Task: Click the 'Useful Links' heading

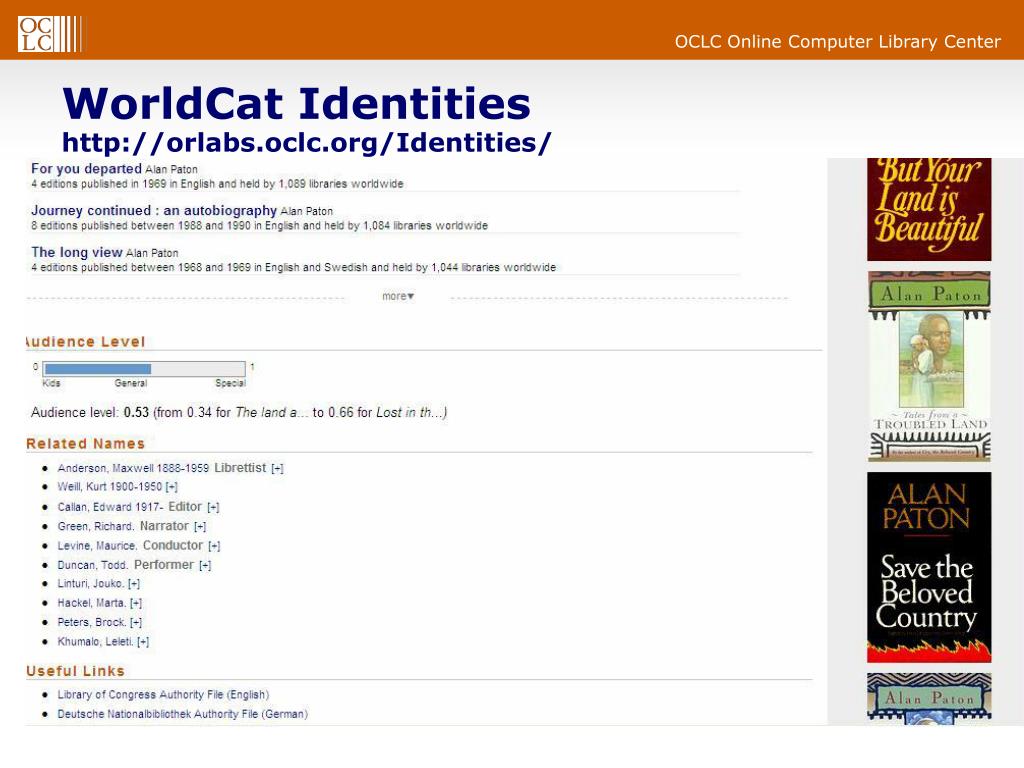Action: click(x=75, y=671)
